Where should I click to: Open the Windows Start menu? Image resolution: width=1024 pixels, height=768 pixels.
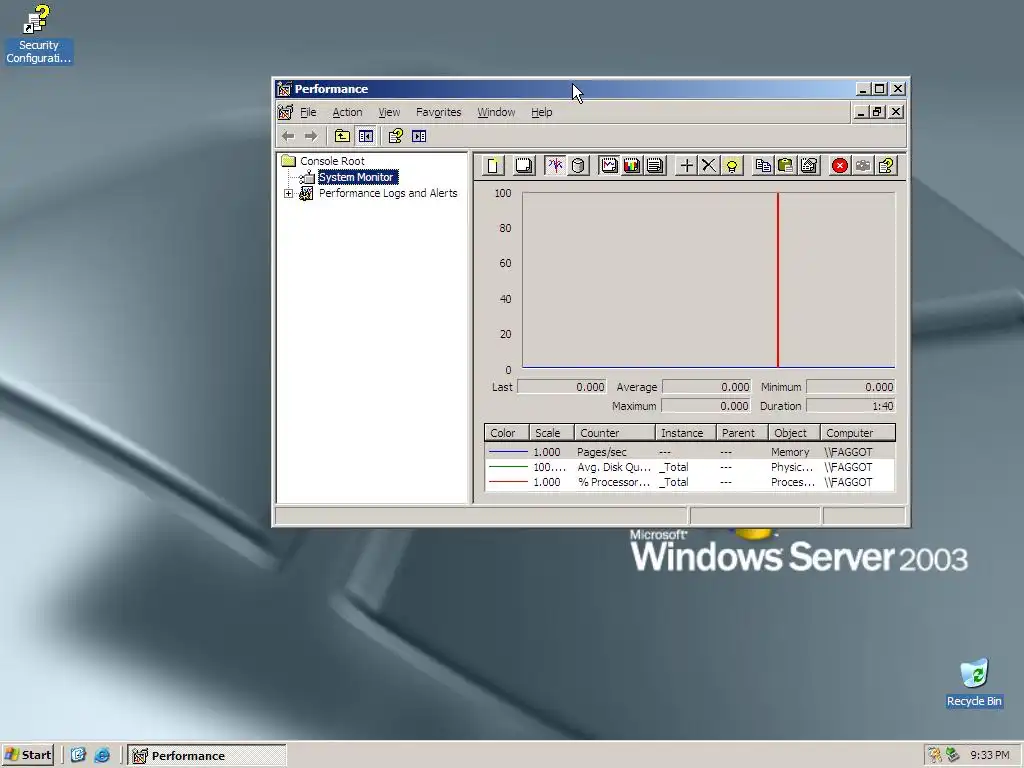tap(28, 756)
